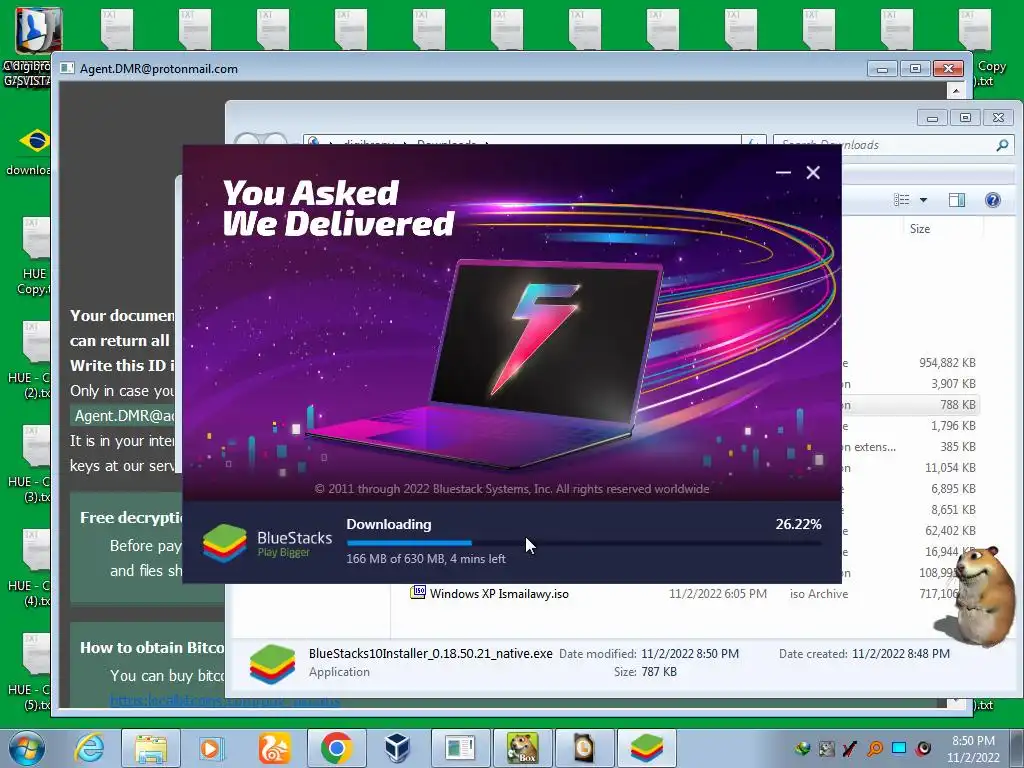
Task: Click the red checkmark tray icon
Action: click(x=850, y=748)
